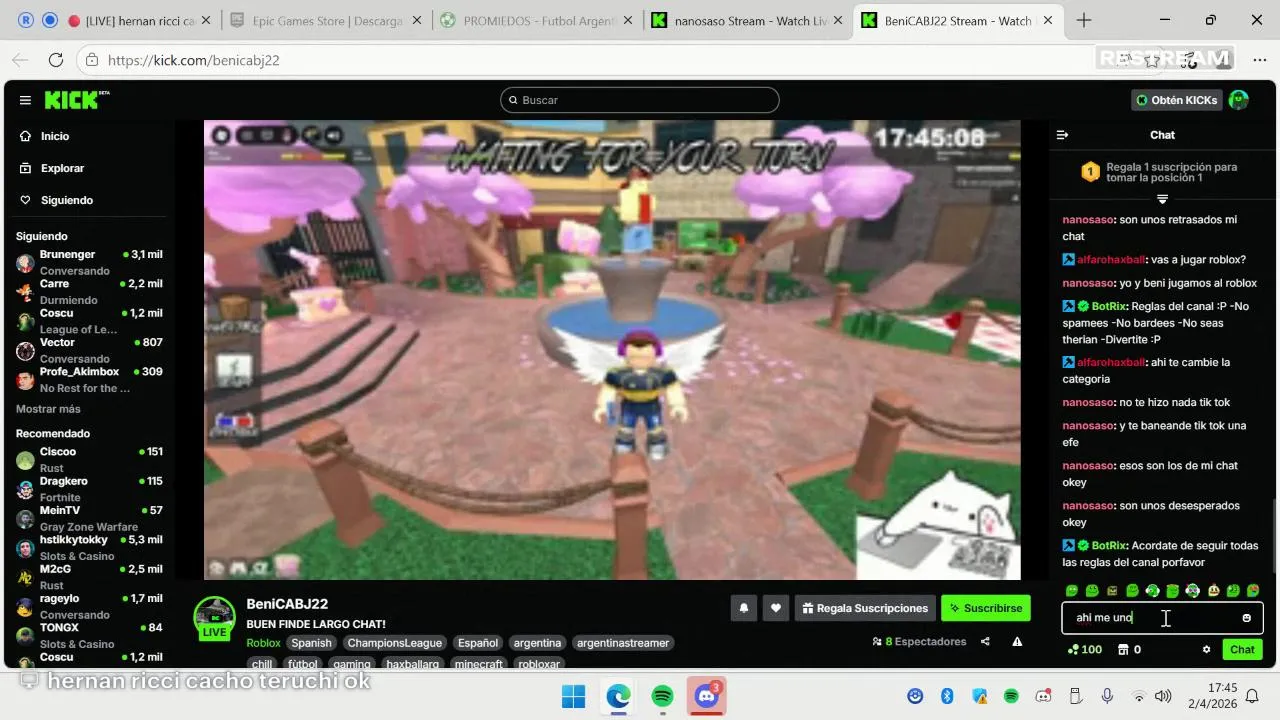Click Suscribirse button
The image size is (1280, 720).
(986, 608)
